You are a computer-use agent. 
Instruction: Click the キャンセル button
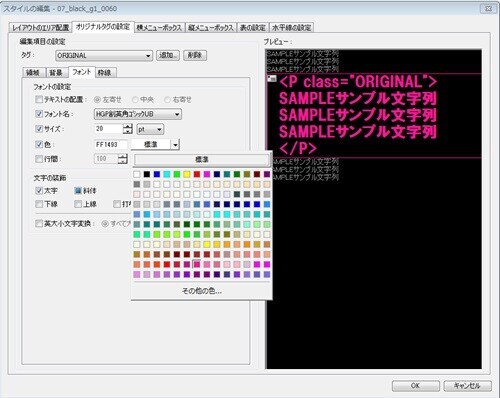pos(467,386)
